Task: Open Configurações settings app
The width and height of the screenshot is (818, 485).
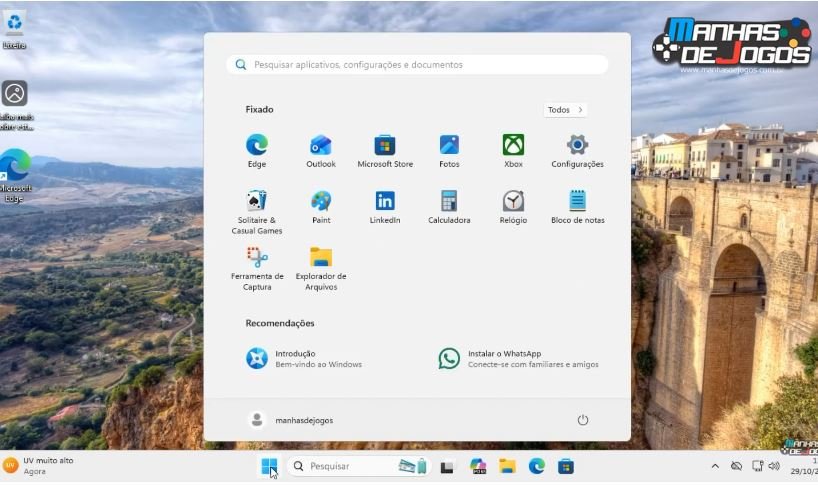Action: coord(577,146)
